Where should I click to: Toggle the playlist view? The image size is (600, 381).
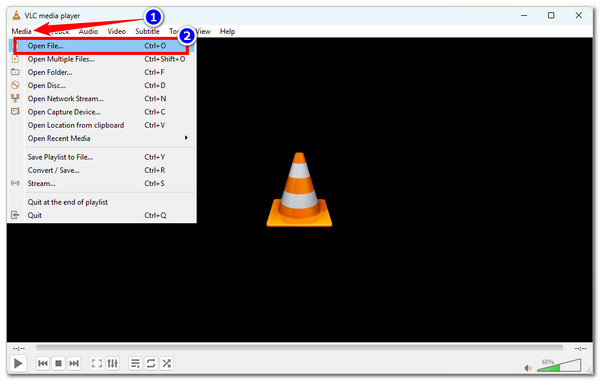[135, 363]
